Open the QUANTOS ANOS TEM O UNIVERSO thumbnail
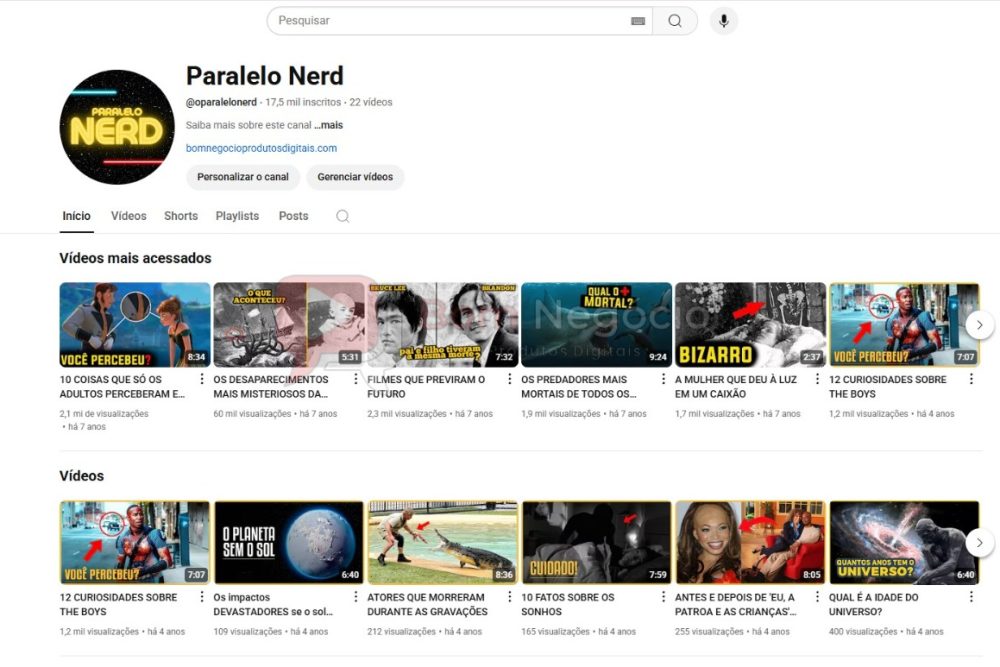1000x667 pixels. point(904,543)
